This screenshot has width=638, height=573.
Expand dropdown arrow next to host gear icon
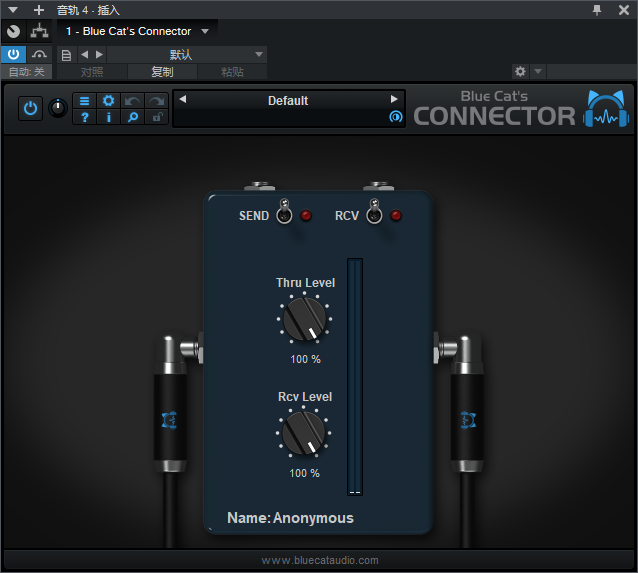(x=538, y=72)
